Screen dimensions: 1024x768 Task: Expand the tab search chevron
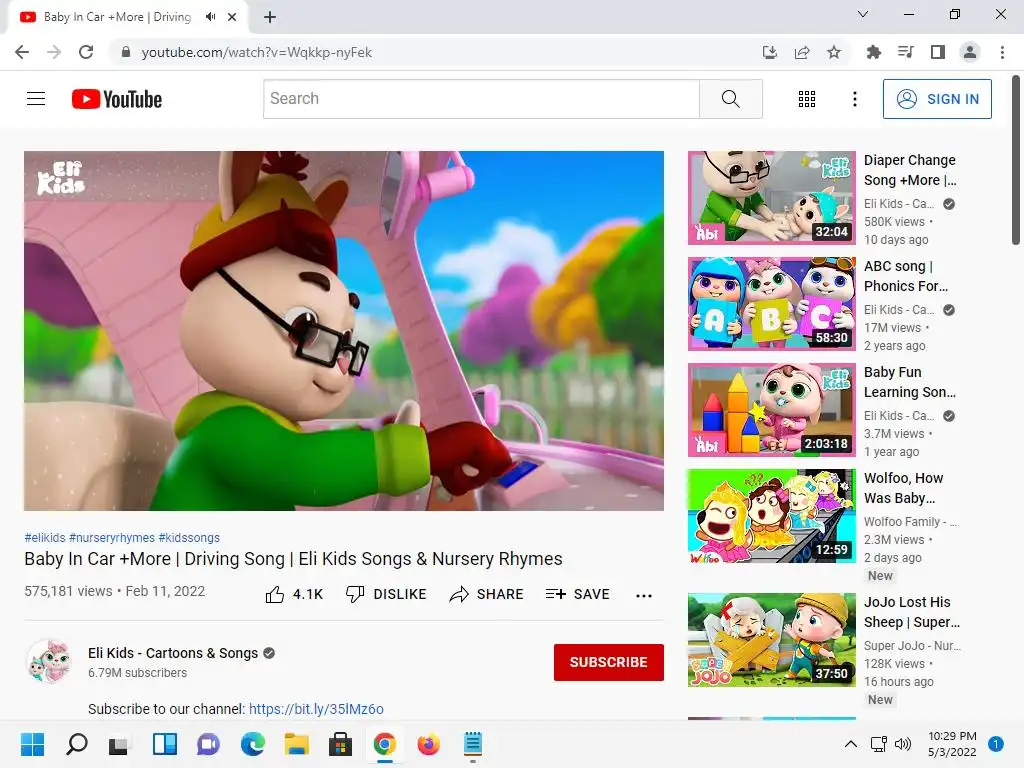(863, 14)
